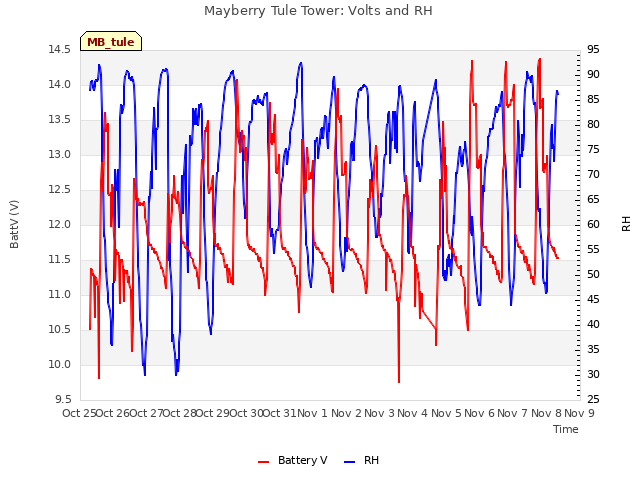Click the 12.0 left axis tick label
Image resolution: width=640 pixels, height=480 pixels.
click(60, 224)
